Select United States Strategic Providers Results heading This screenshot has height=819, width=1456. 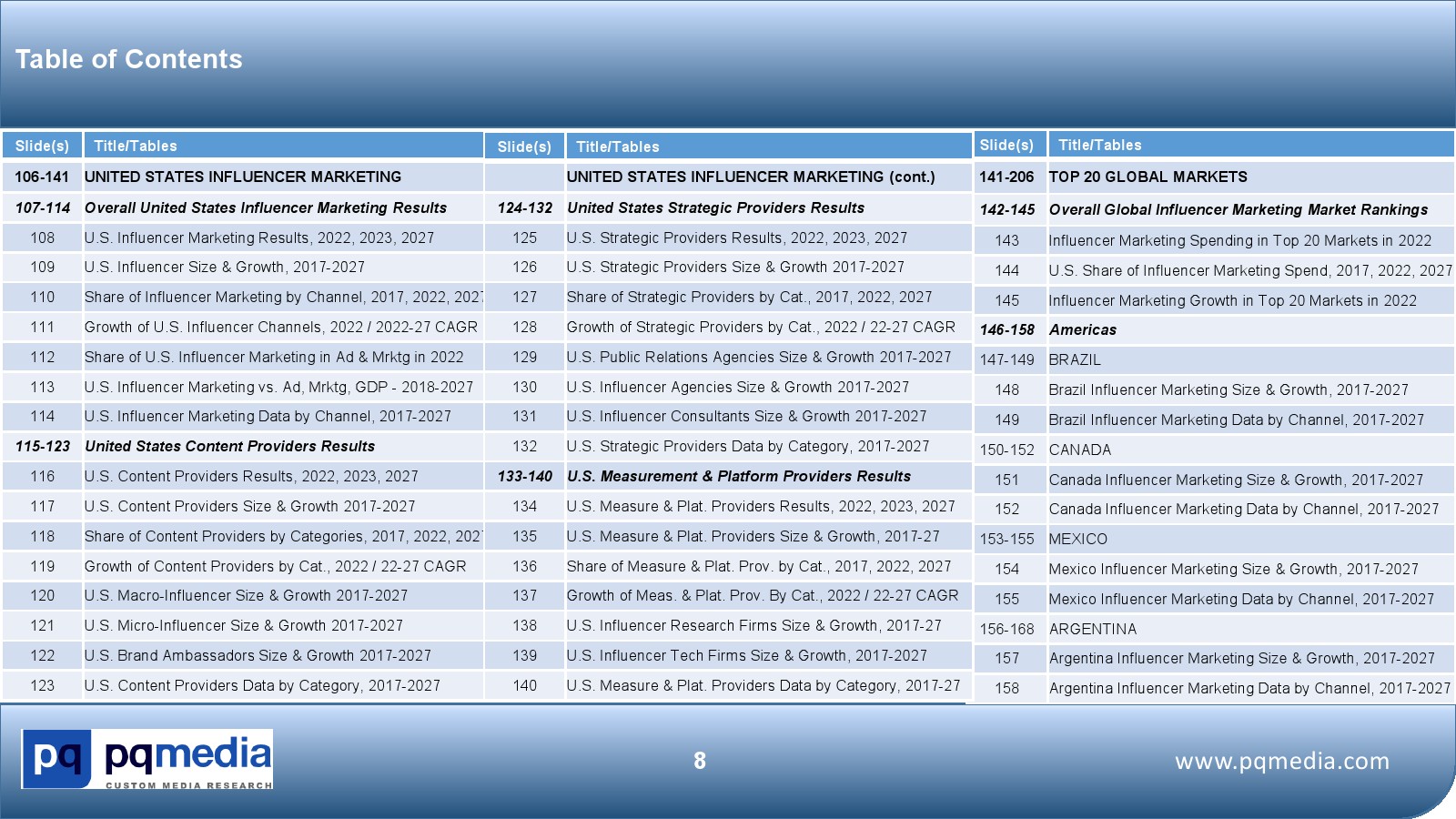tap(715, 207)
